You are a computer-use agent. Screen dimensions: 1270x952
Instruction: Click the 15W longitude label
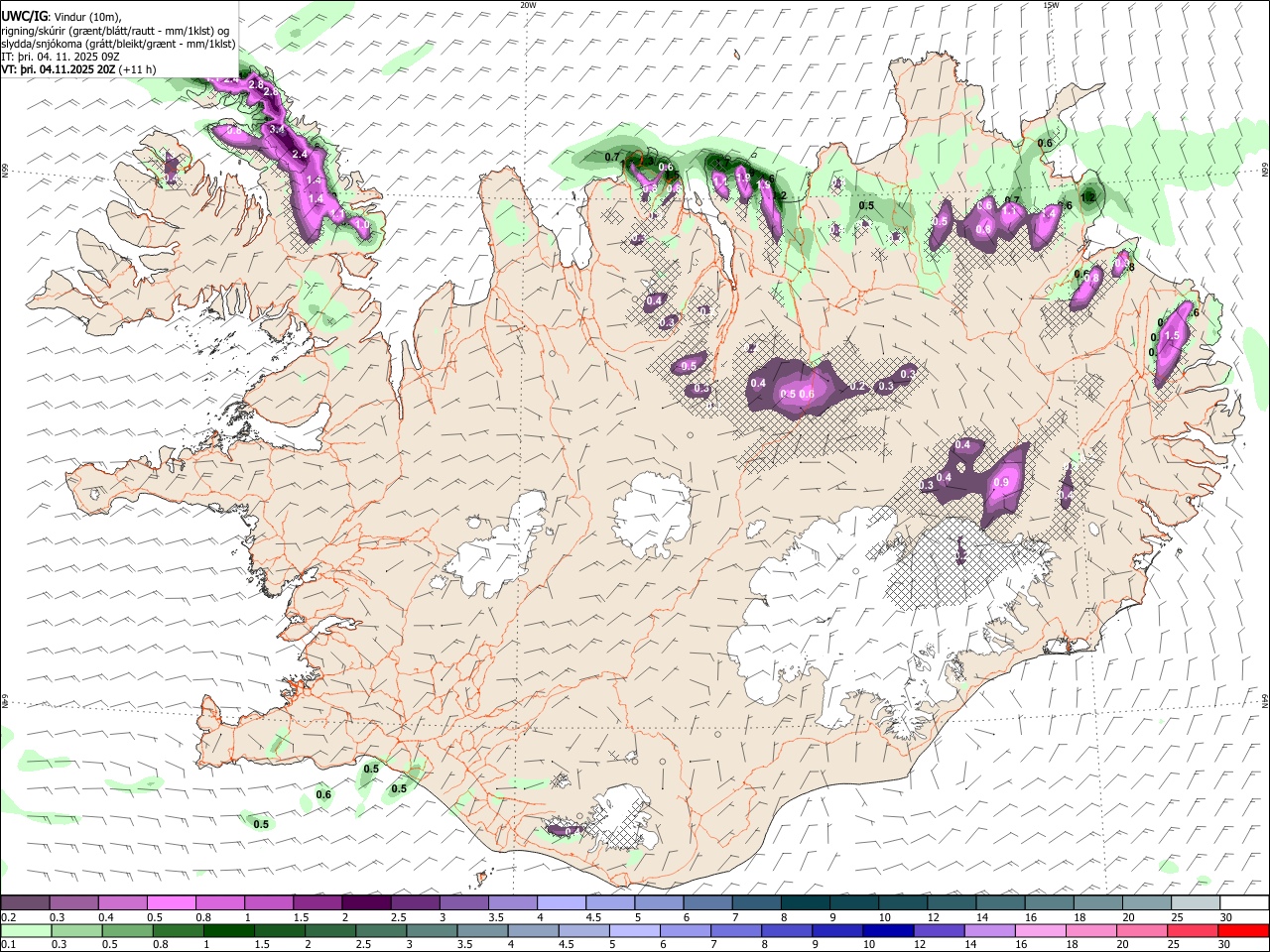tap(1051, 5)
